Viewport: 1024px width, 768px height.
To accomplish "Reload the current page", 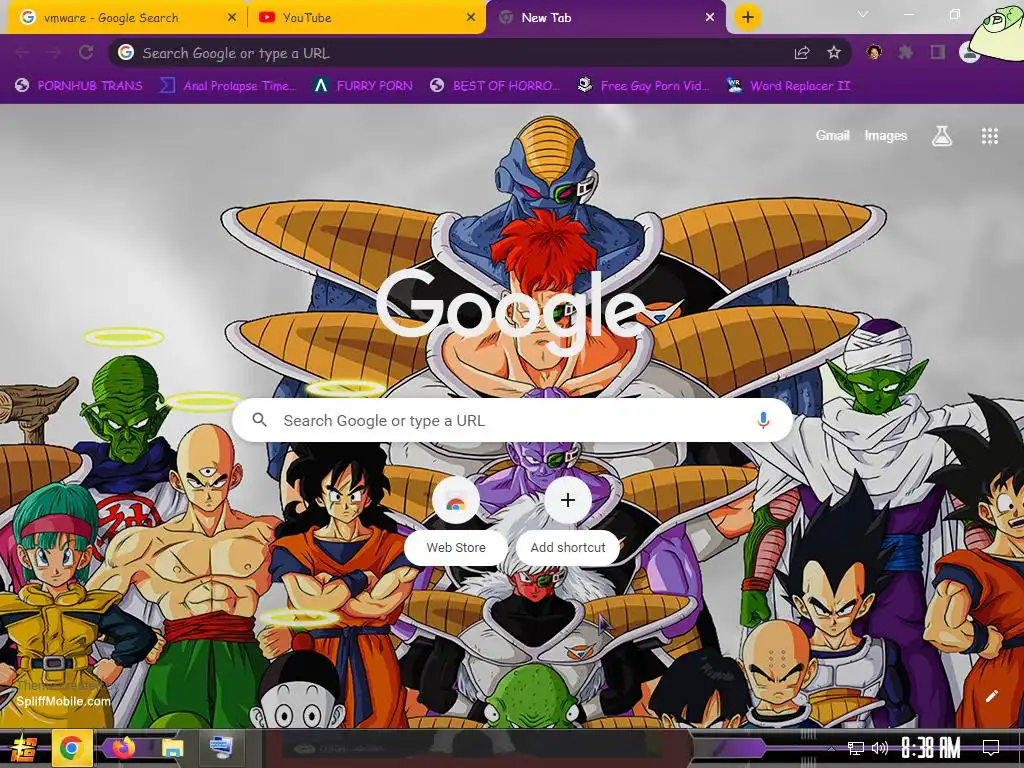I will [86, 53].
